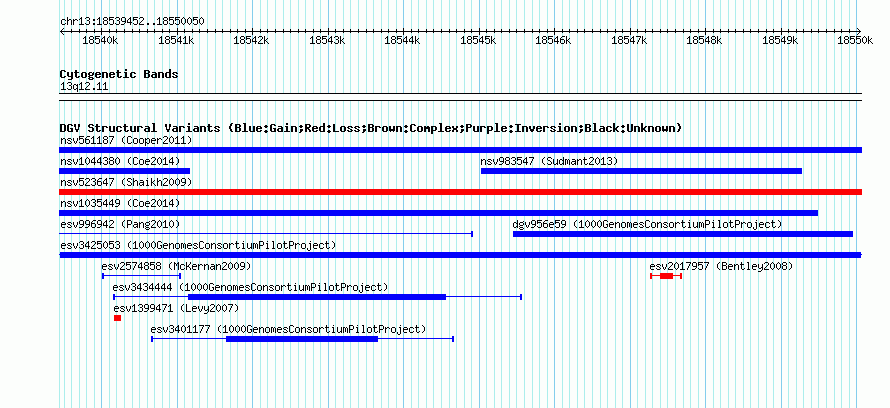Click the nsv1035449 (Coe2014) variant bar

coord(439,213)
